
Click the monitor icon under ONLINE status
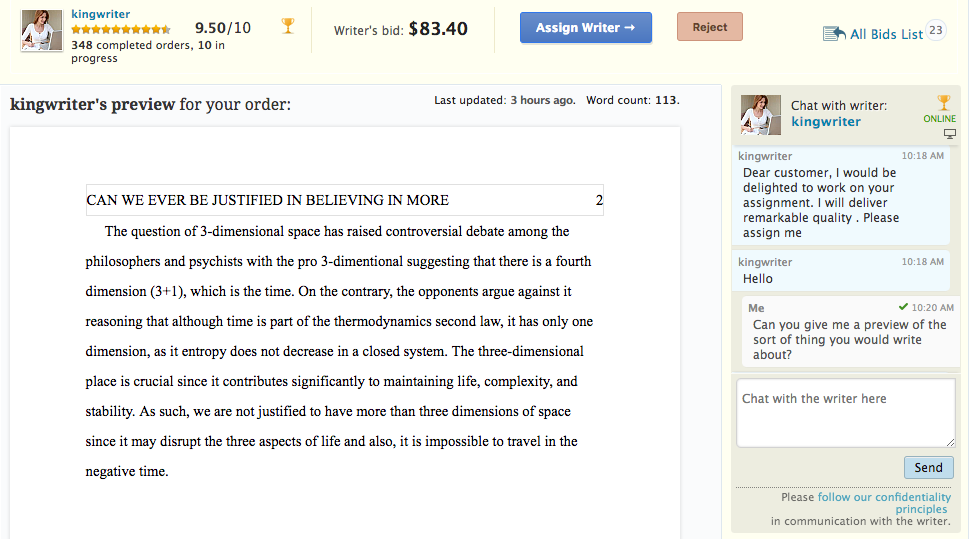(x=949, y=134)
